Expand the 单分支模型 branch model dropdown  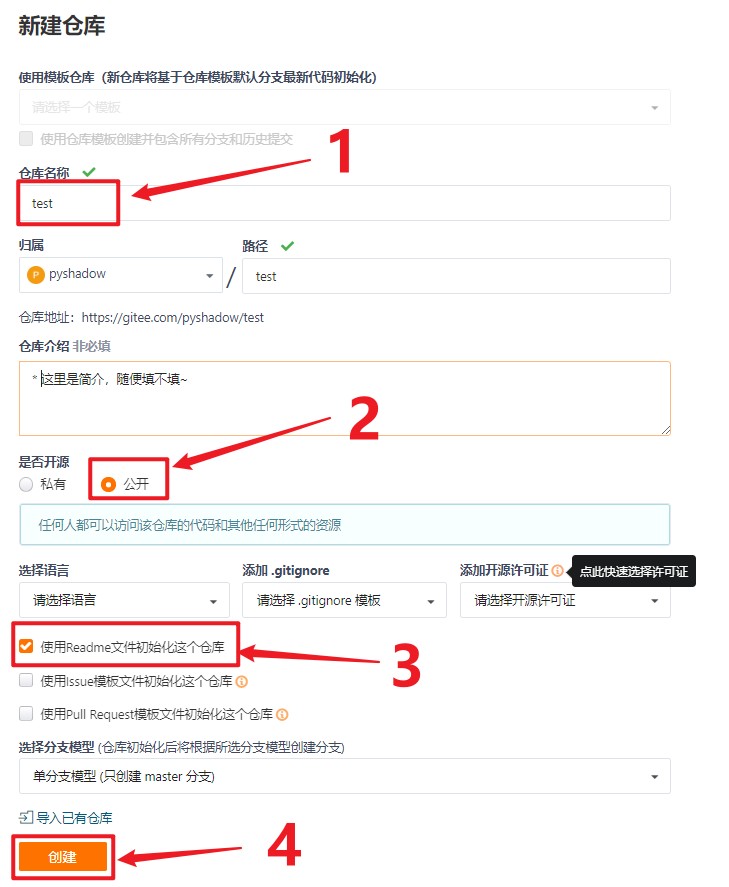pyautogui.click(x=345, y=776)
